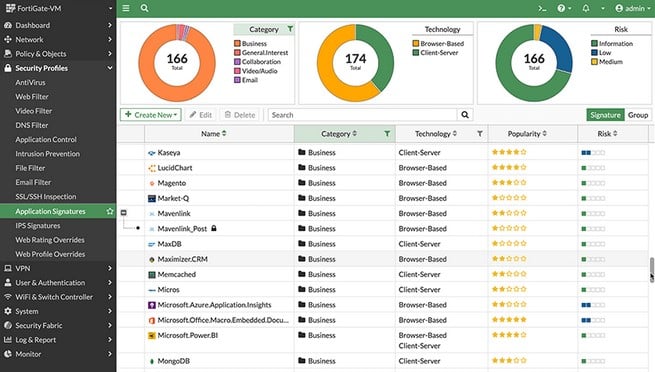Click the Technology column filter icon
Image resolution: width=655 pixels, height=372 pixels.
(x=480, y=134)
